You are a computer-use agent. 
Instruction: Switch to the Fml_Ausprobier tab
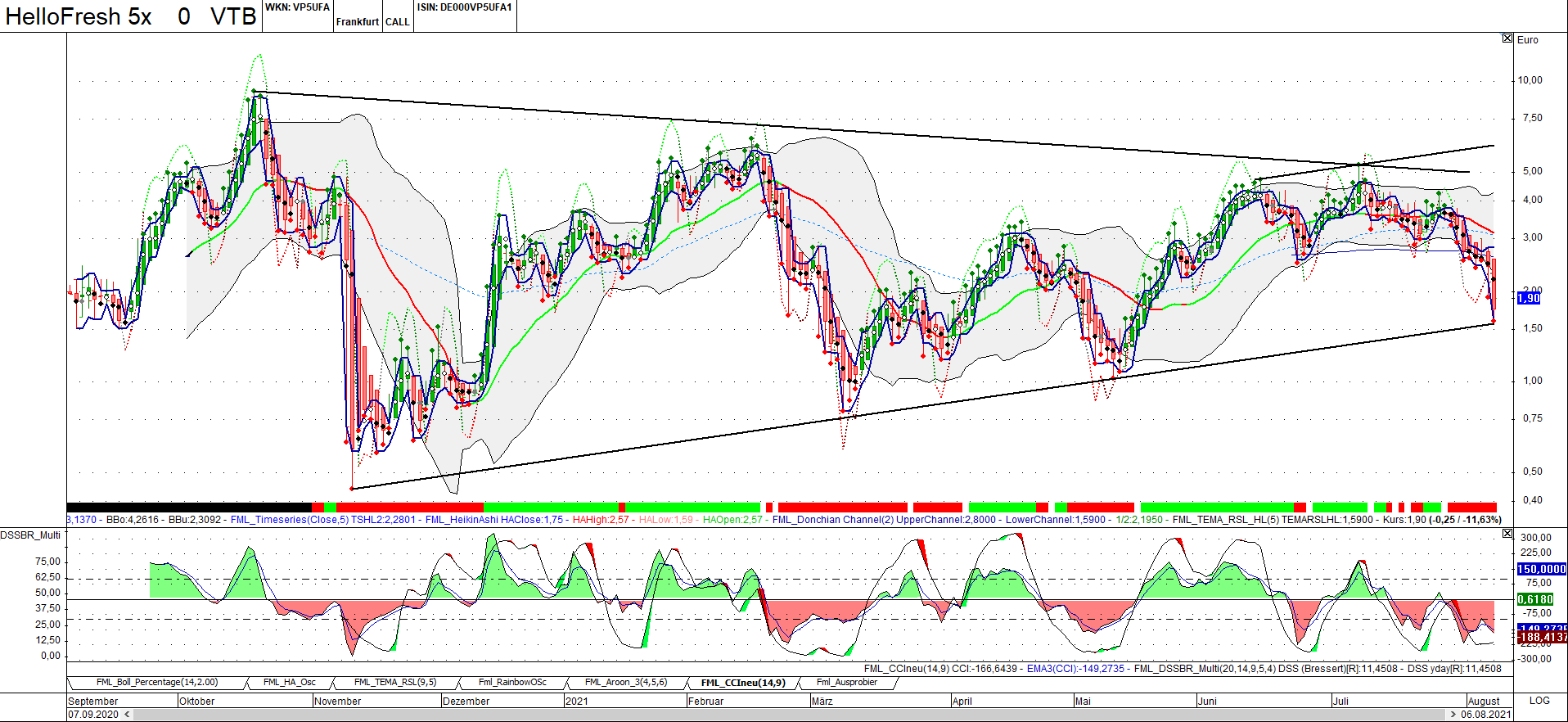(x=847, y=682)
